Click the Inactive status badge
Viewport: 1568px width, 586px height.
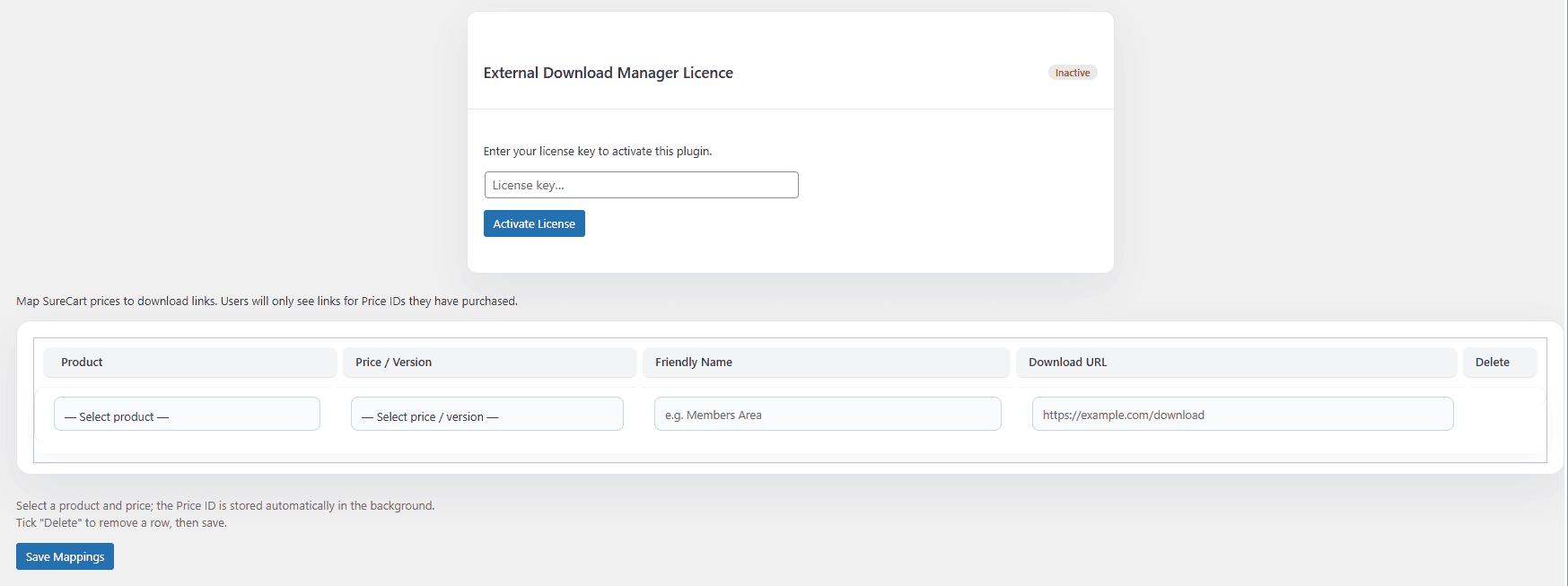(x=1073, y=73)
